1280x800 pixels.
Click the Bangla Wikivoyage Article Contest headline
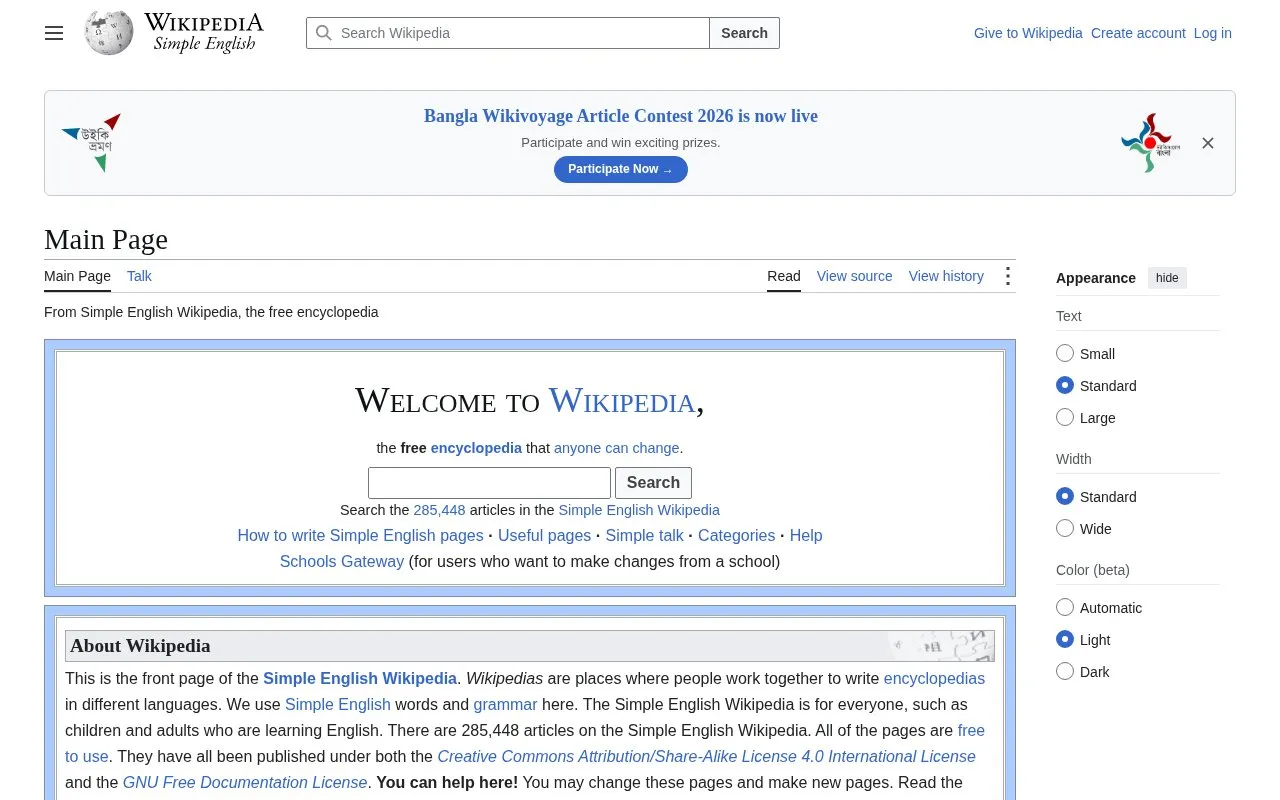pyautogui.click(x=621, y=116)
